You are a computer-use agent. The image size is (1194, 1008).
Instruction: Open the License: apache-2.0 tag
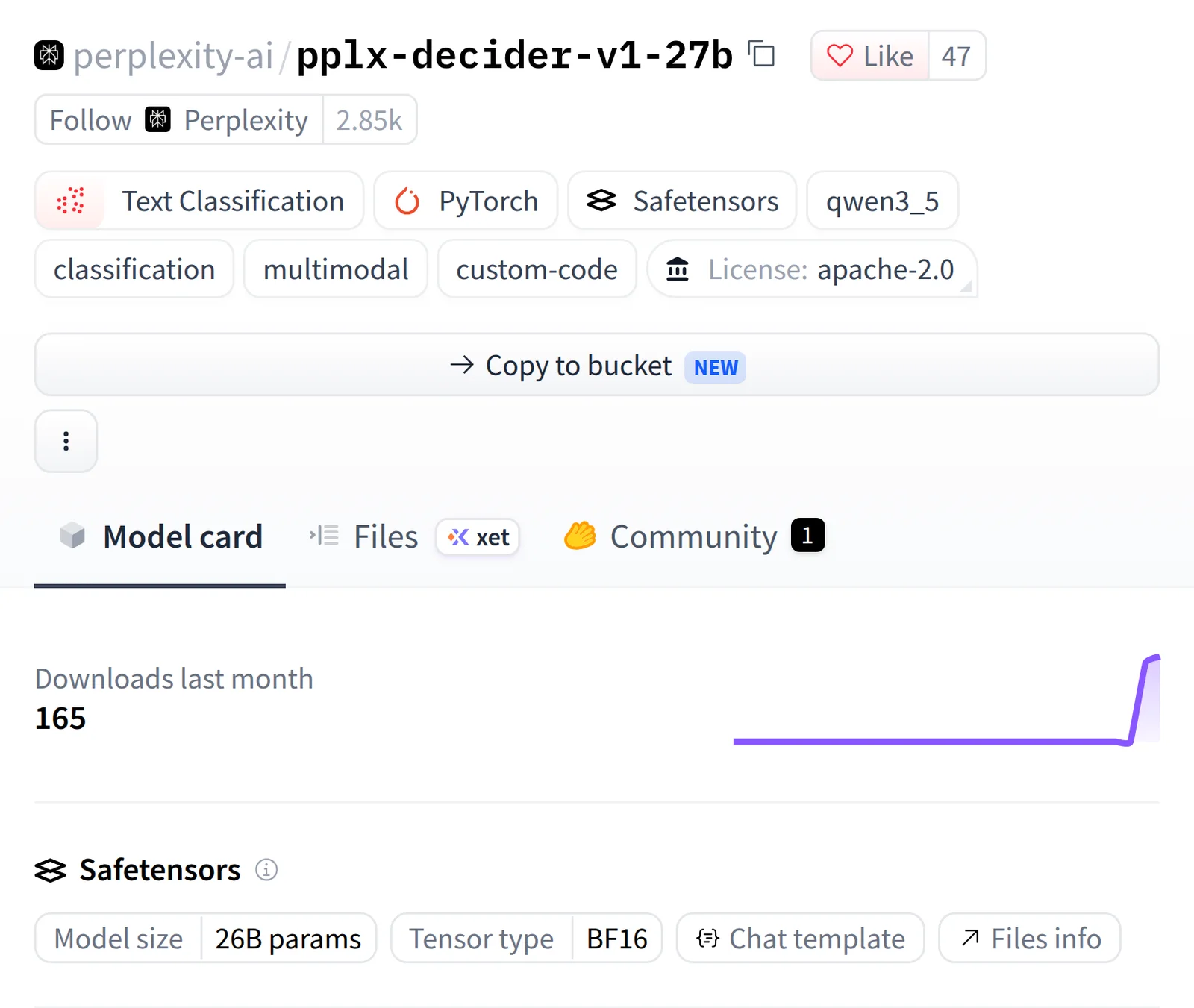[x=813, y=269]
